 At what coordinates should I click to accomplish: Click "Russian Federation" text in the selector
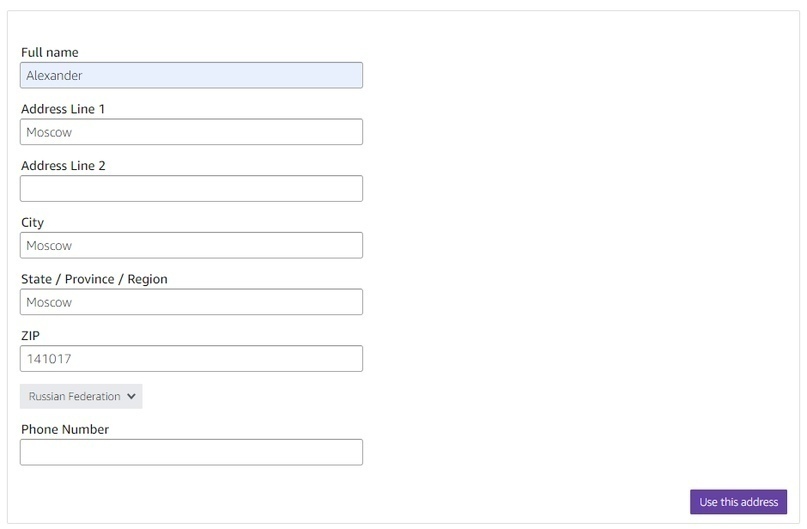(x=74, y=397)
